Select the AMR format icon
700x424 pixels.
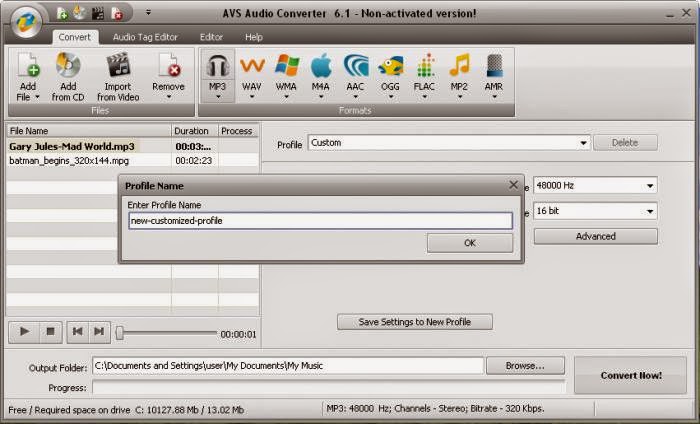click(x=494, y=66)
